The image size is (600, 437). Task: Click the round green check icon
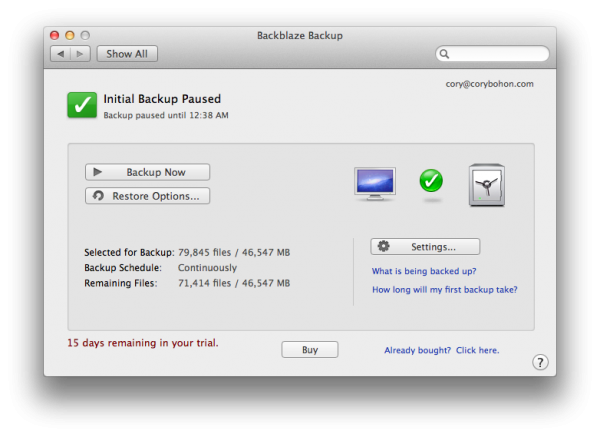[x=431, y=182]
